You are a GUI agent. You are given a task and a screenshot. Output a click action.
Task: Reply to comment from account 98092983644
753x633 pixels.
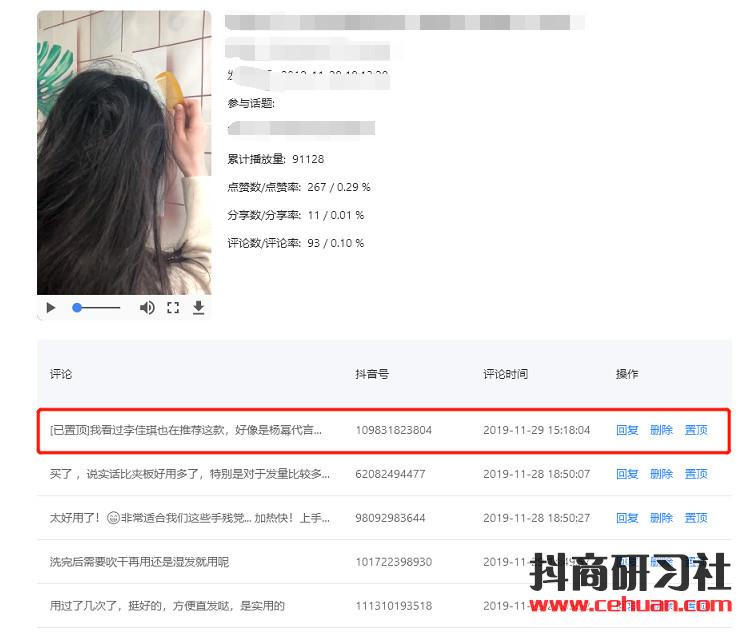point(627,518)
